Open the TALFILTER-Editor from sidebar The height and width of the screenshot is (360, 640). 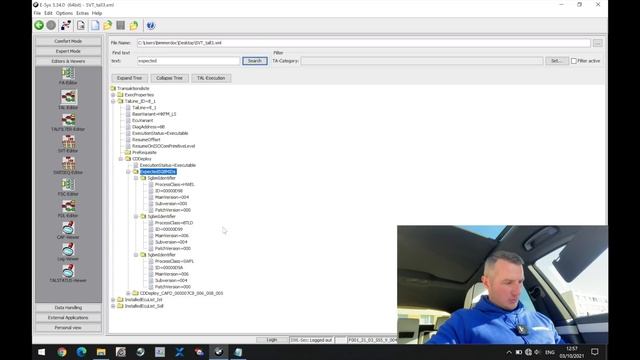coord(68,122)
